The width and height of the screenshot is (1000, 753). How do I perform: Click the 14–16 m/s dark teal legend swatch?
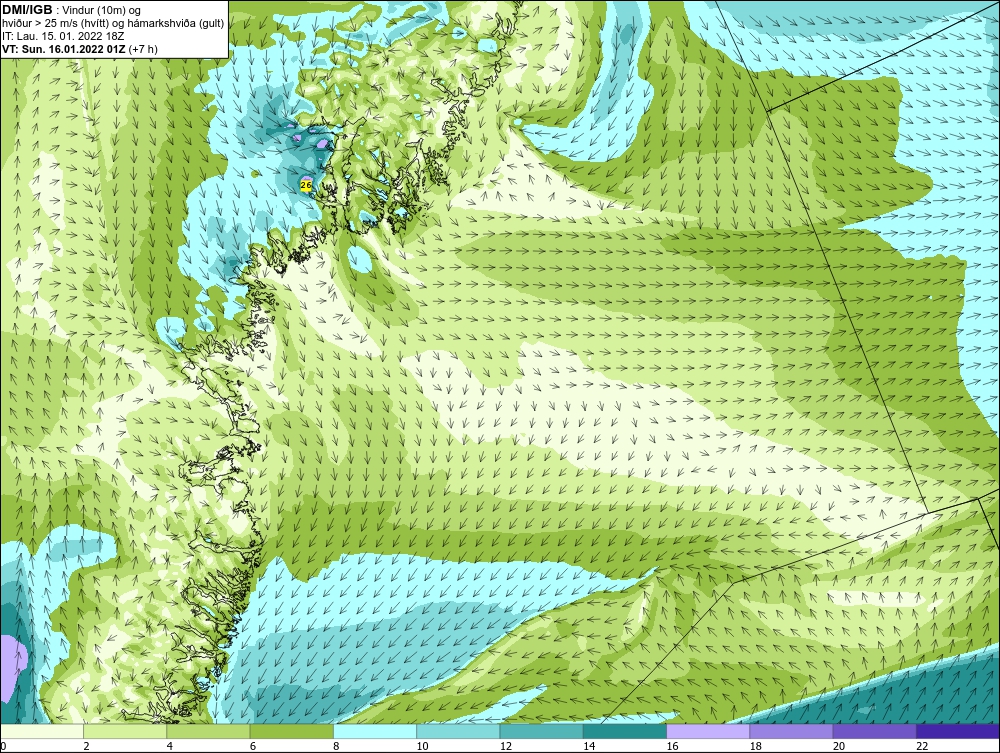[625, 731]
